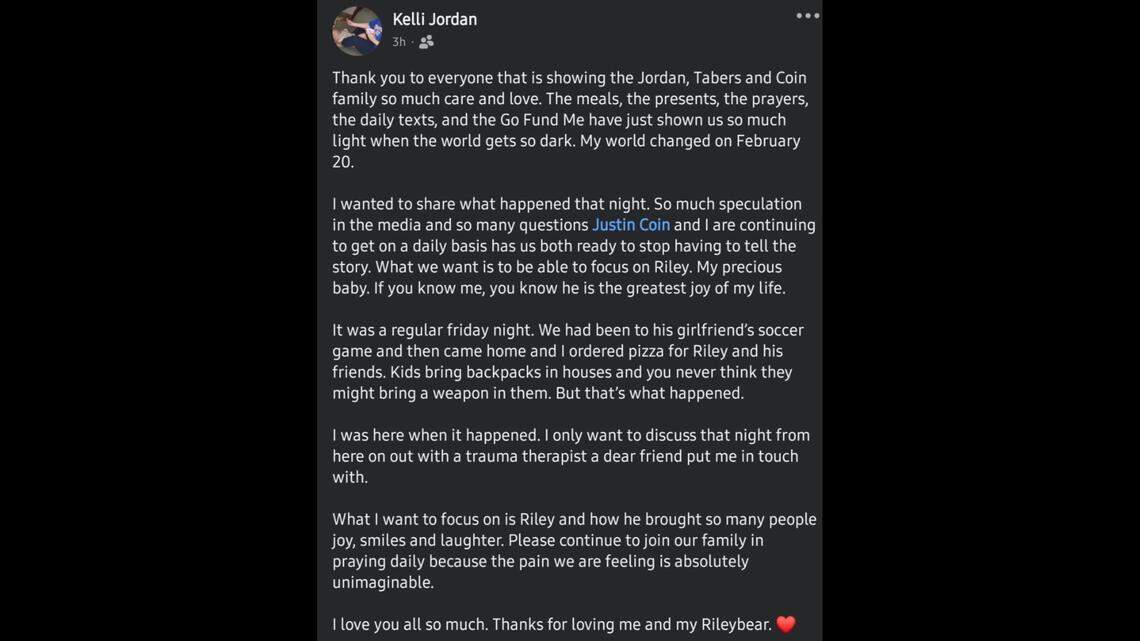The image size is (1140, 641).
Task: Select the opening thank-you paragraph
Action: tap(570, 118)
